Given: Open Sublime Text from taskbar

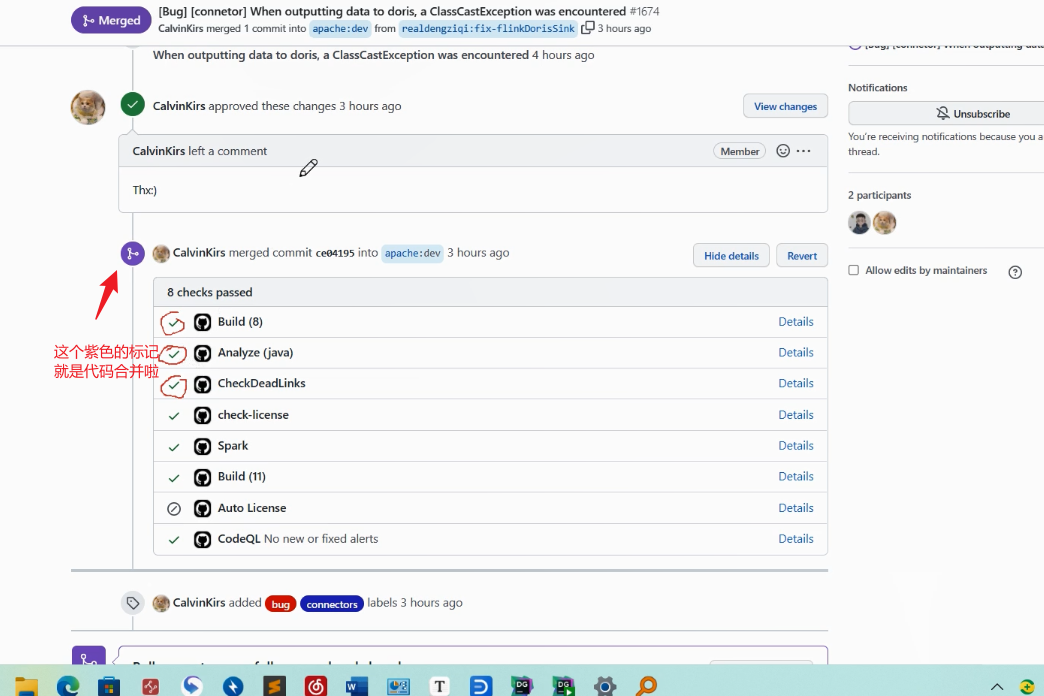Looking at the screenshot, I should 274,686.
